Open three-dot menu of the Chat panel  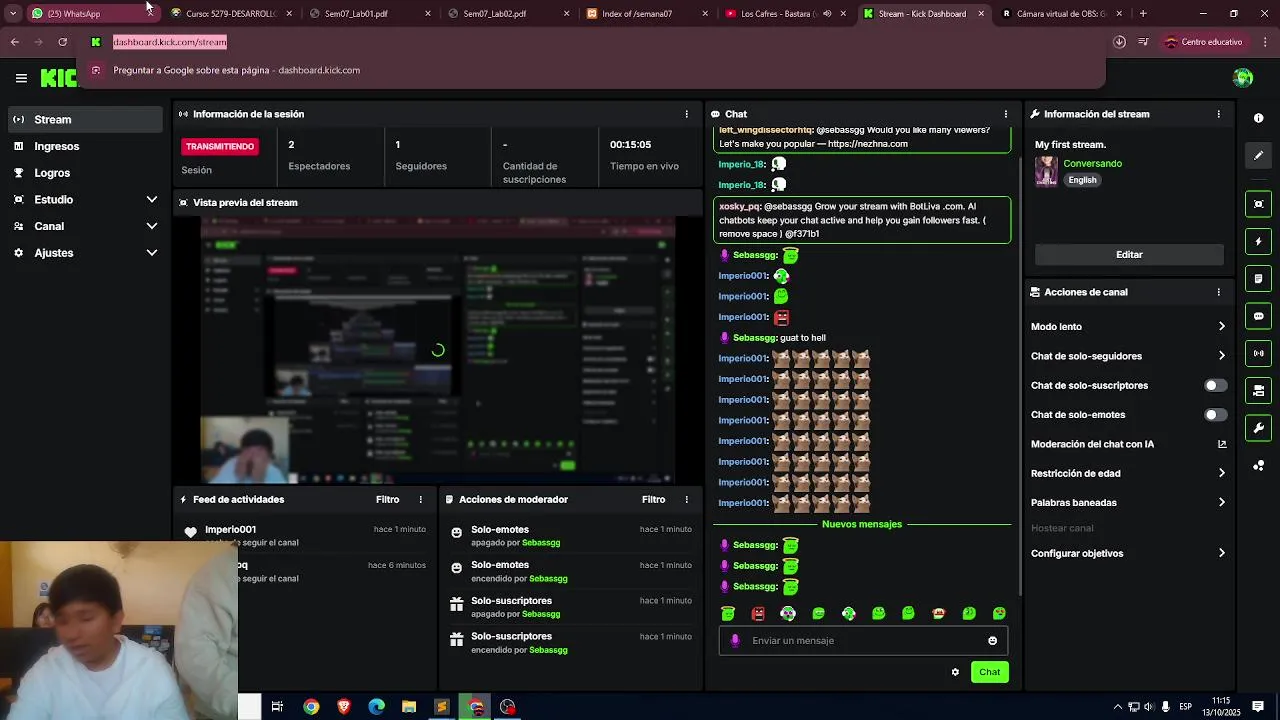pos(1005,114)
